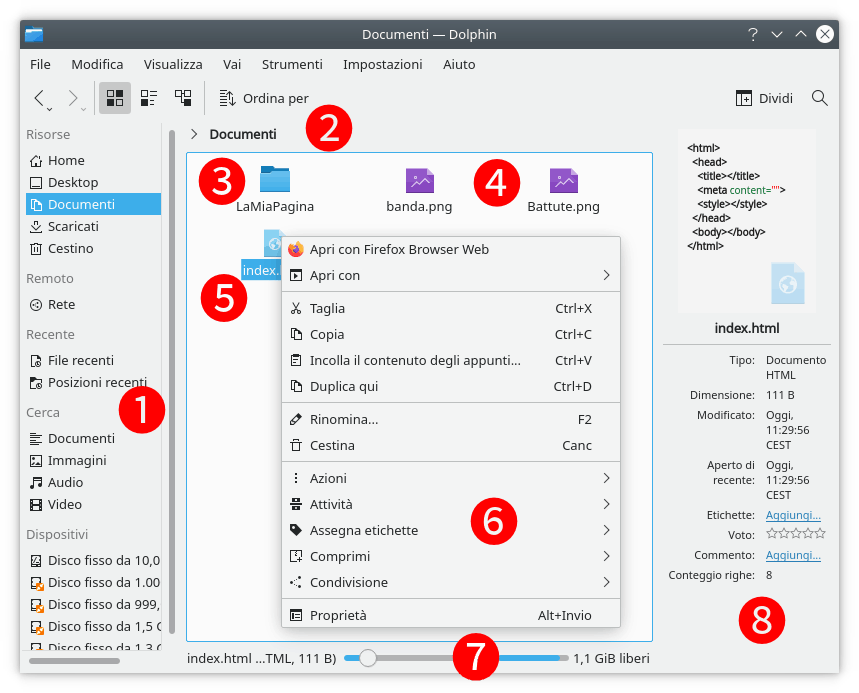Click the search magnifier icon

819,98
